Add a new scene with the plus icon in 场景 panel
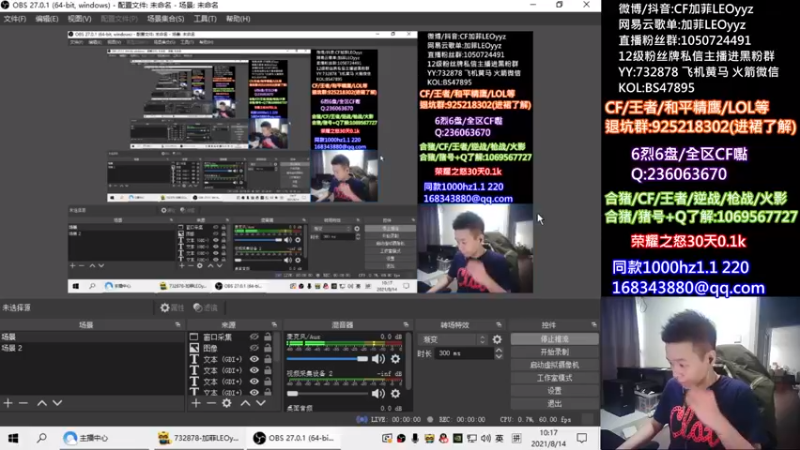The width and height of the screenshot is (800, 450). tap(8, 403)
